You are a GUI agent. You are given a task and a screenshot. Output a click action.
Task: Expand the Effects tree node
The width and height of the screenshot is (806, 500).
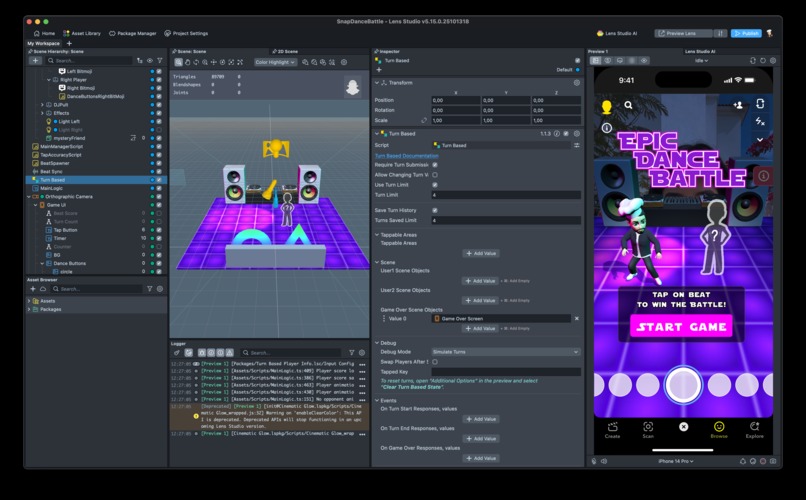(42, 113)
